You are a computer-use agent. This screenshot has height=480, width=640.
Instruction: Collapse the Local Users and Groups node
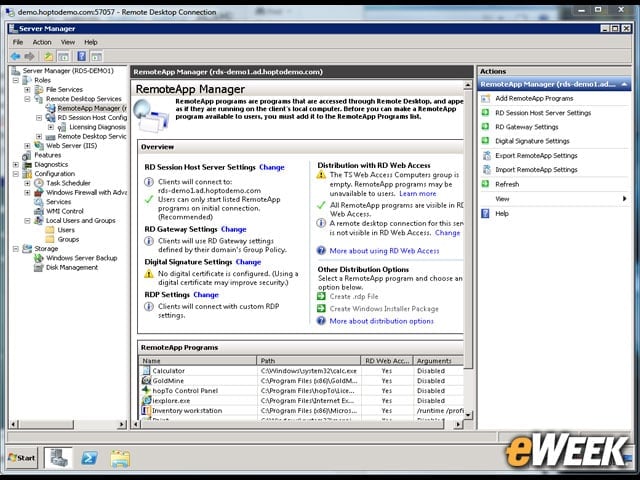pos(27,221)
